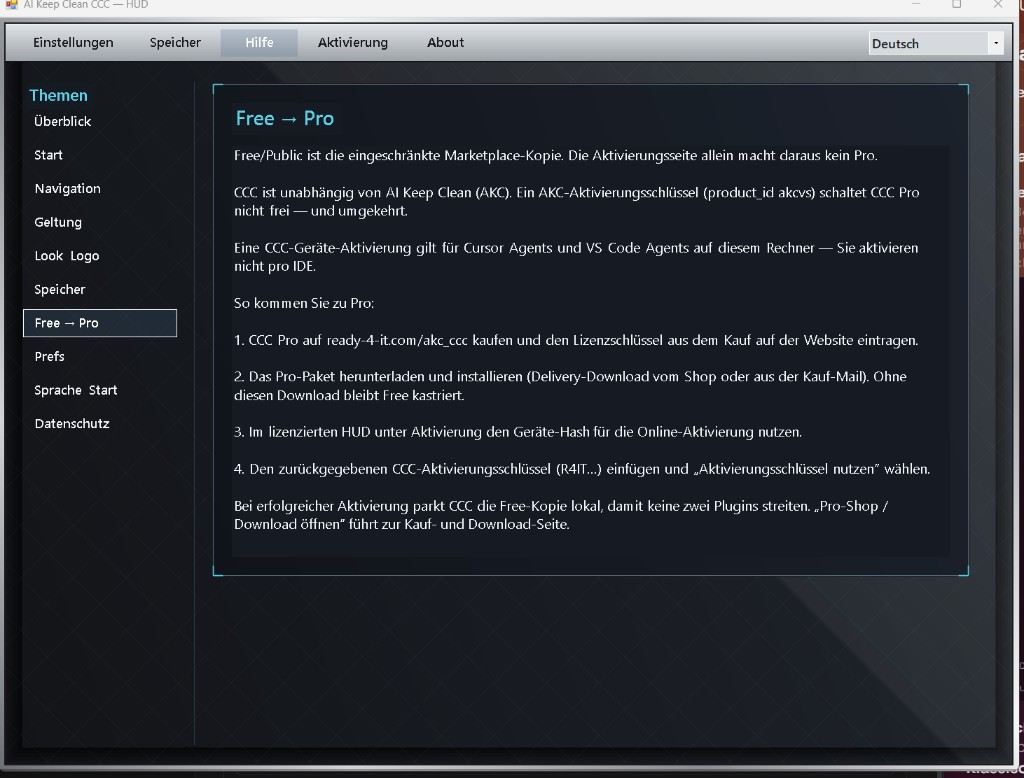Click step 1 about ready-4-it.com/akc_ccc purchase
This screenshot has height=778, width=1024.
(x=576, y=340)
